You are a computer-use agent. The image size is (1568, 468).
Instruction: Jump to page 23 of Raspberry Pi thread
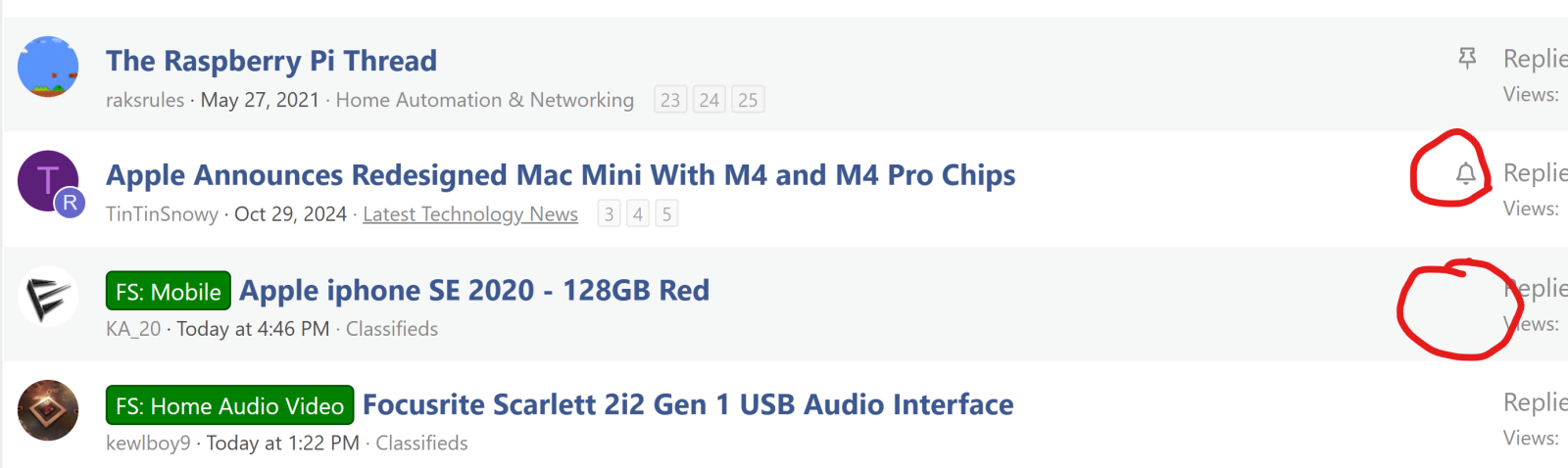click(670, 100)
